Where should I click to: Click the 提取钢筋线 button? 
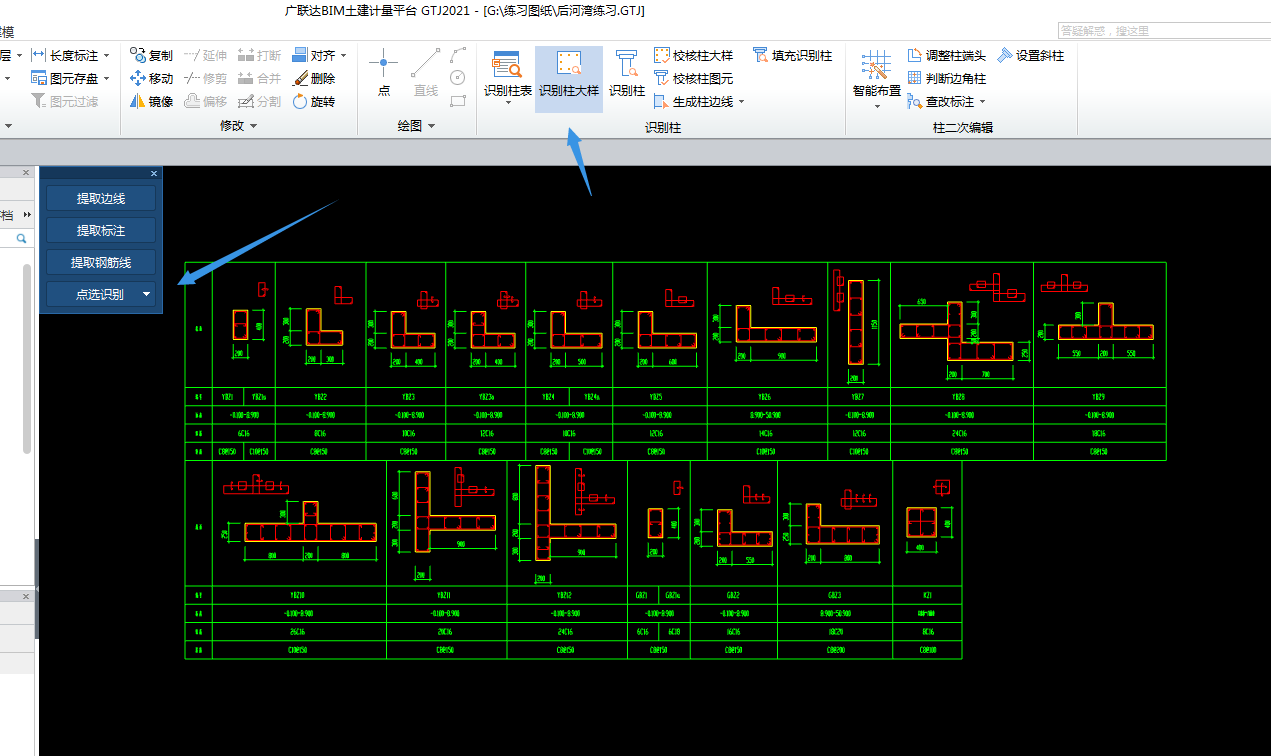pos(101,262)
